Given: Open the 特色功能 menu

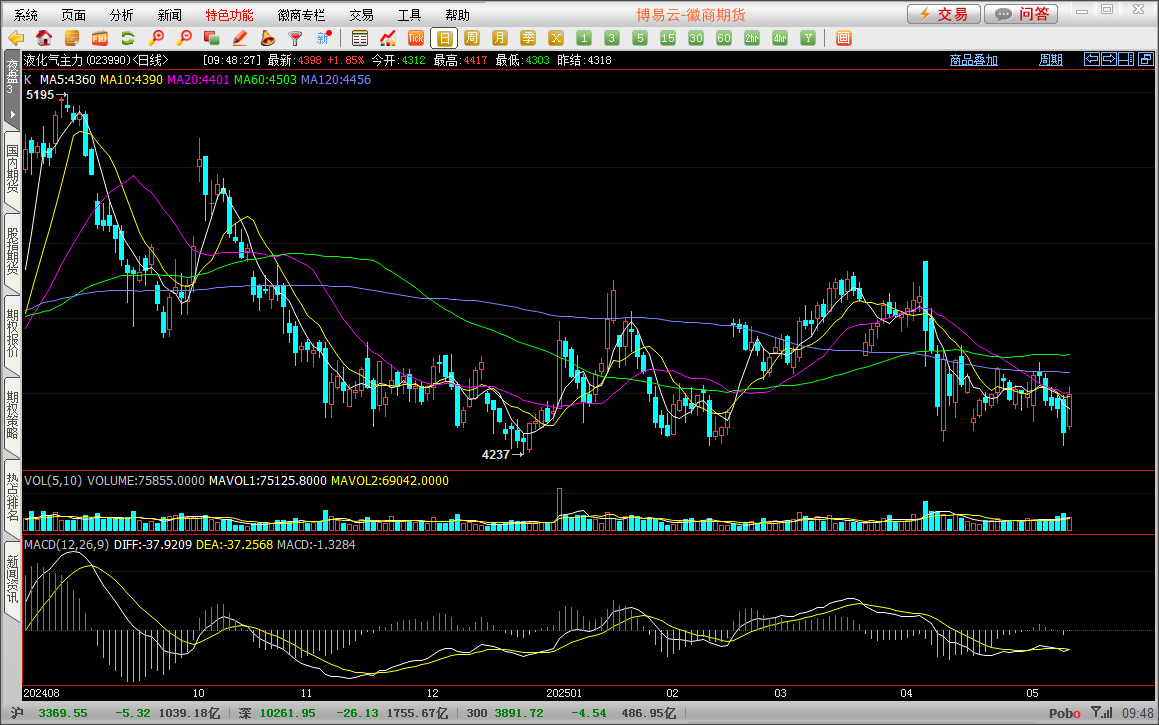Looking at the screenshot, I should click(229, 15).
